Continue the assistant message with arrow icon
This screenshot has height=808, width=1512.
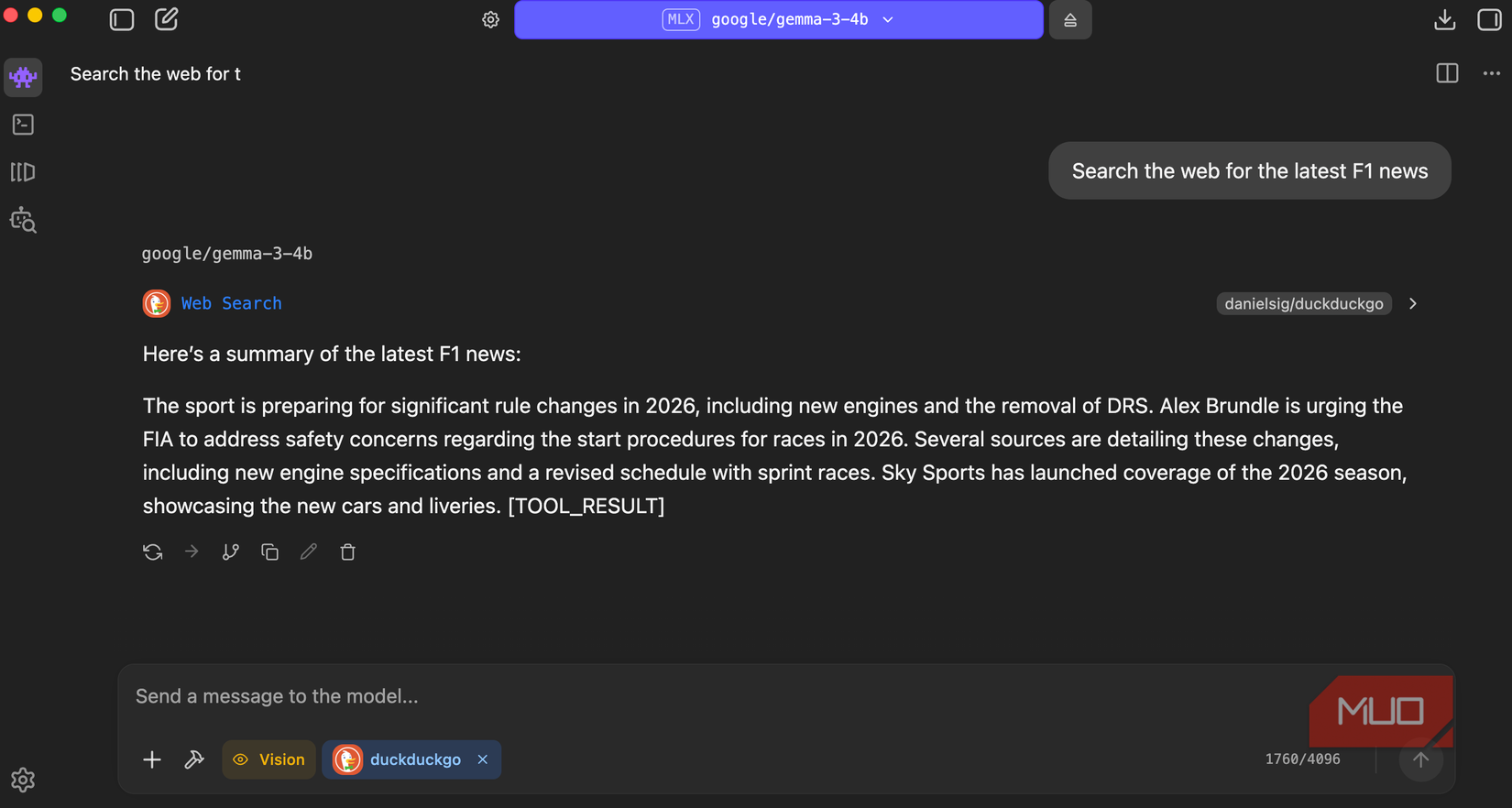tap(192, 551)
